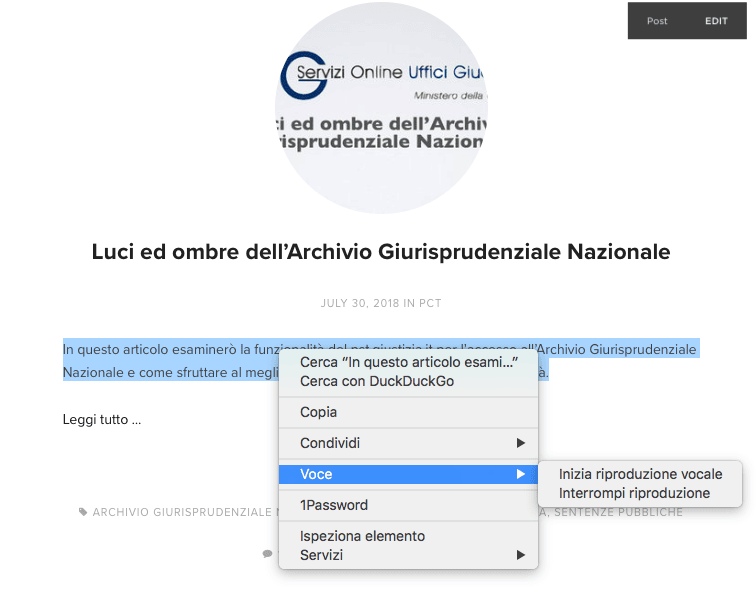Select Ispeziona elemento menu entry

408,536
